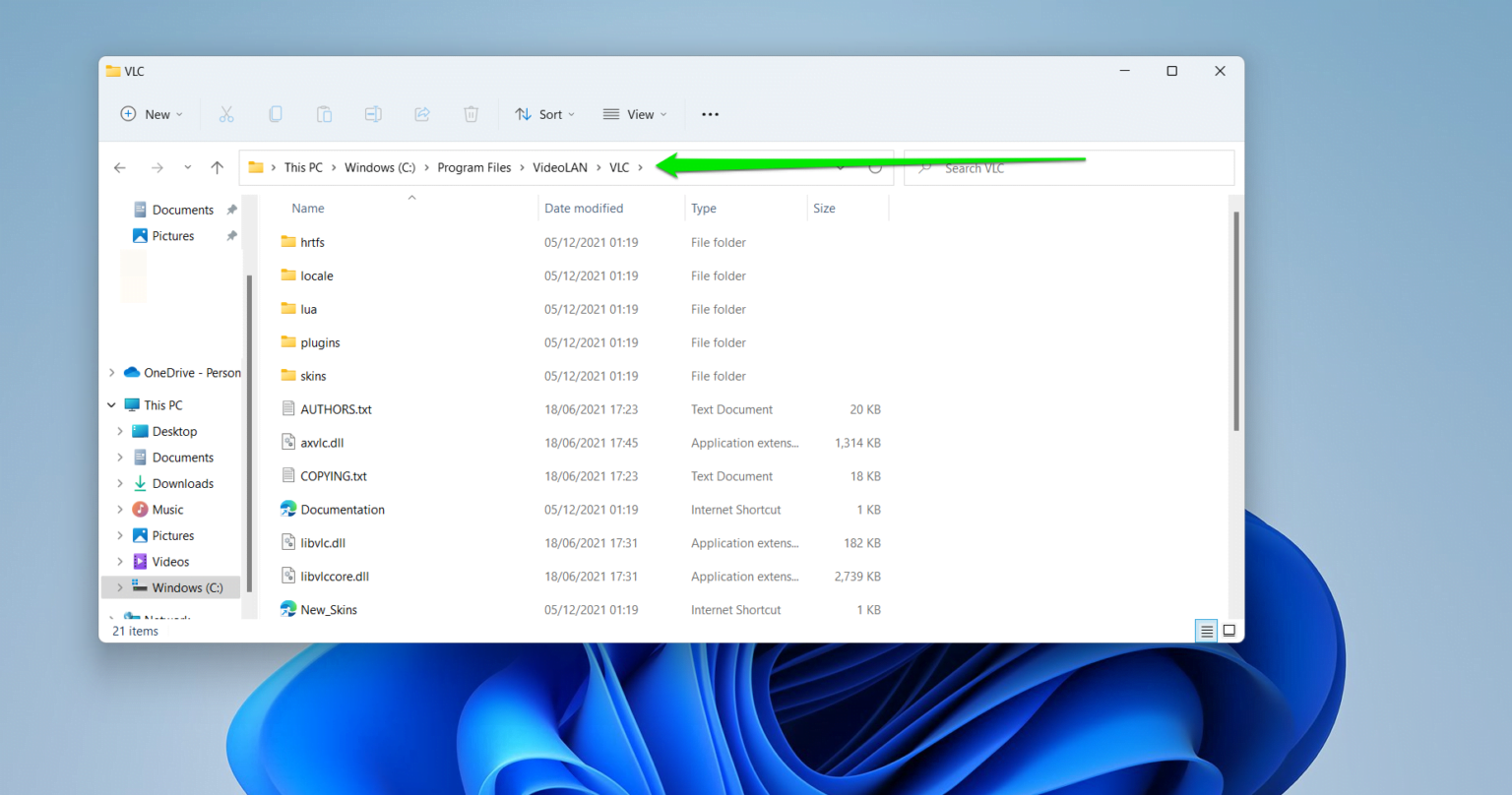This screenshot has height=795, width=1512.
Task: Click the Delete icon in the toolbar
Action: point(471,114)
